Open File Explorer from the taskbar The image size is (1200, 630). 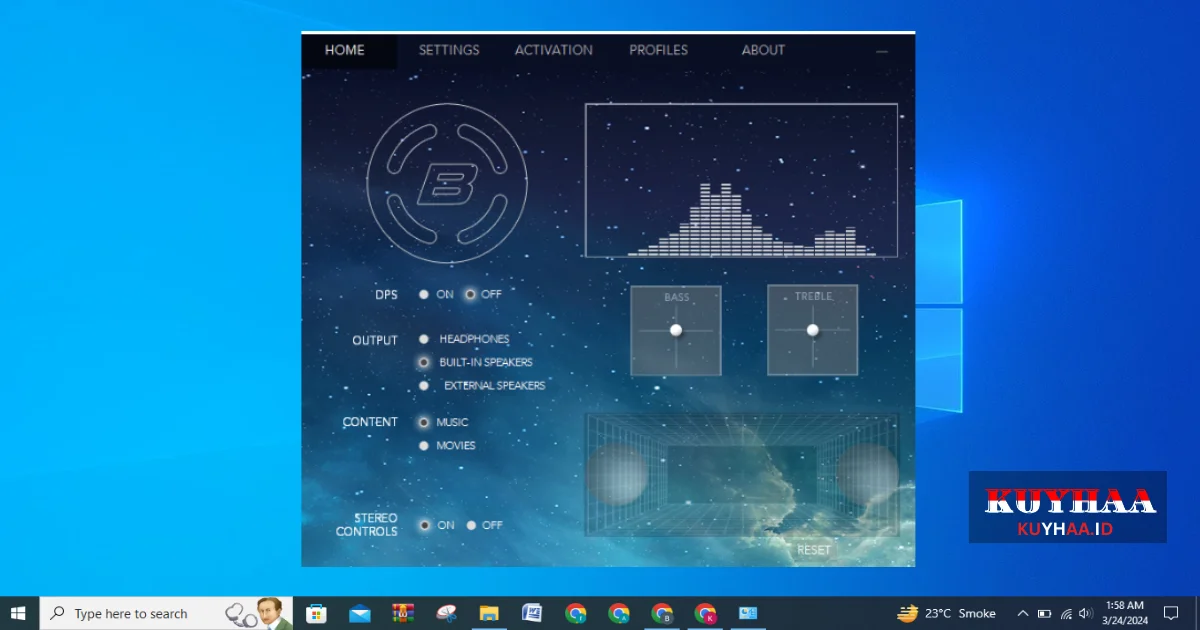coord(489,613)
